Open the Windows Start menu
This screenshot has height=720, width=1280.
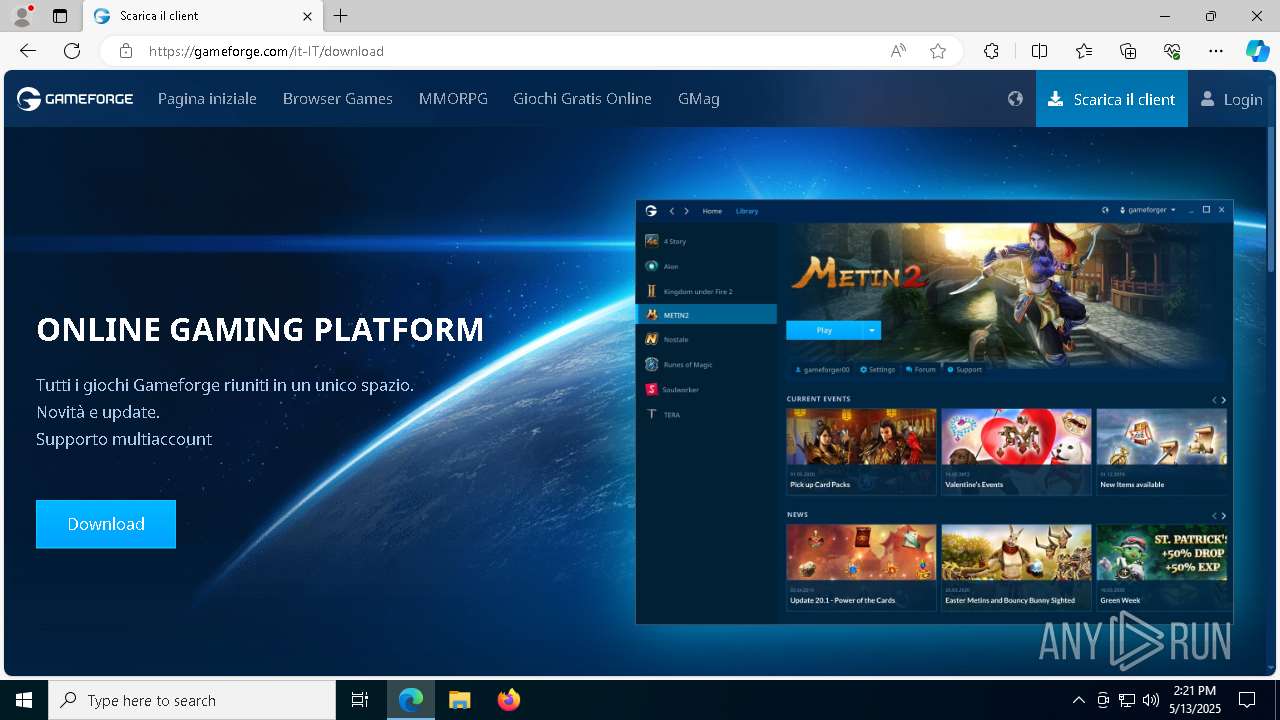24,700
